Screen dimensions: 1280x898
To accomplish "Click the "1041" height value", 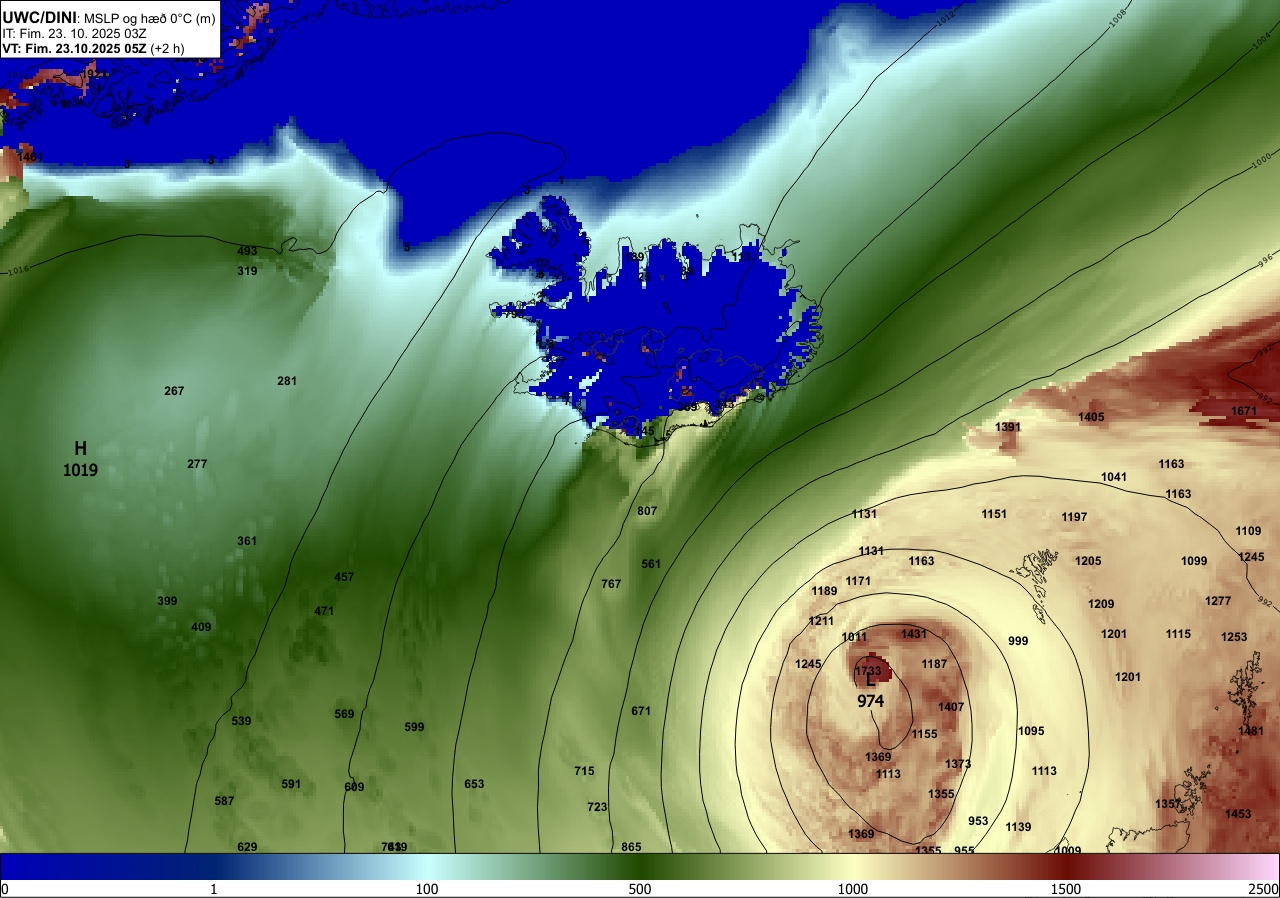I will pyautogui.click(x=1114, y=477).
